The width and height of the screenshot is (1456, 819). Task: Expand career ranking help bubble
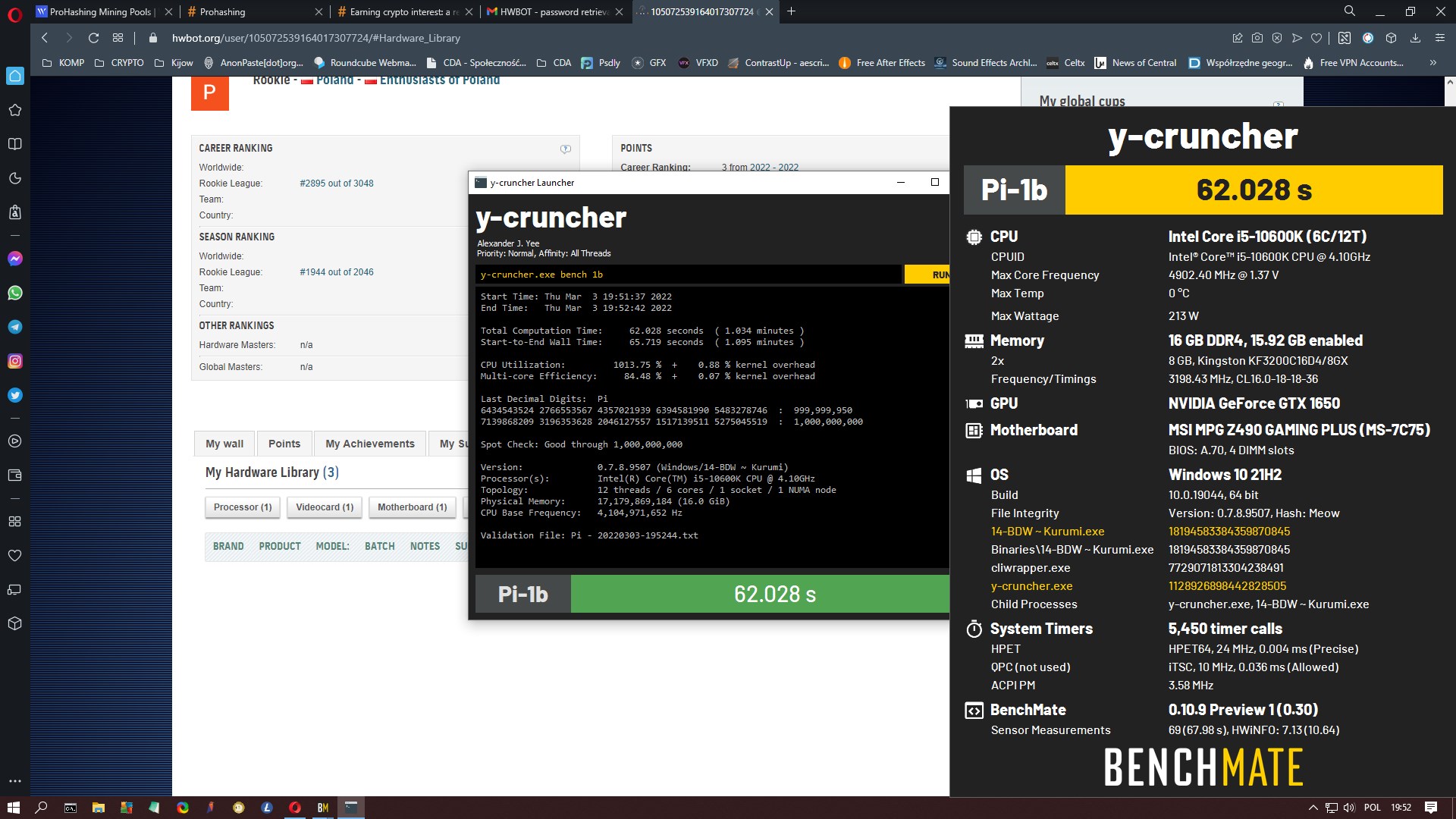(x=566, y=149)
